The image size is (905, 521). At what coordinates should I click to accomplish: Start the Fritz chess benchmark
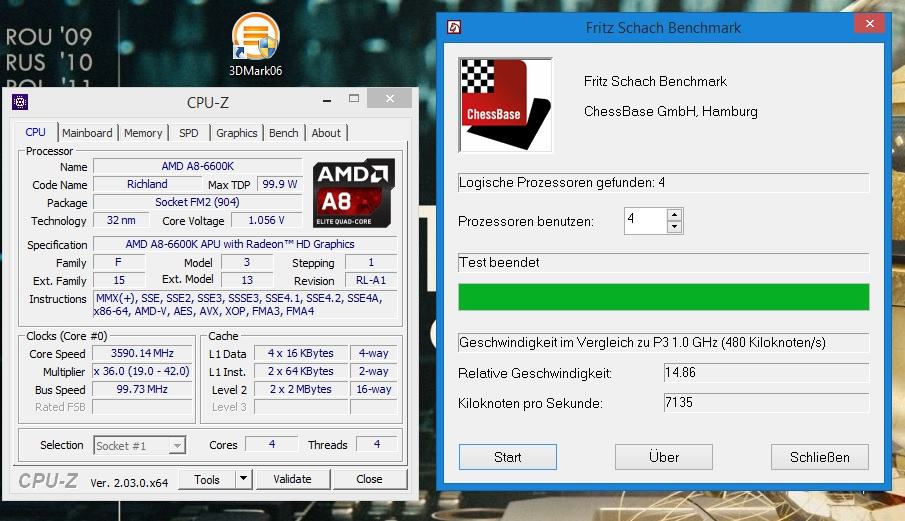pyautogui.click(x=508, y=457)
